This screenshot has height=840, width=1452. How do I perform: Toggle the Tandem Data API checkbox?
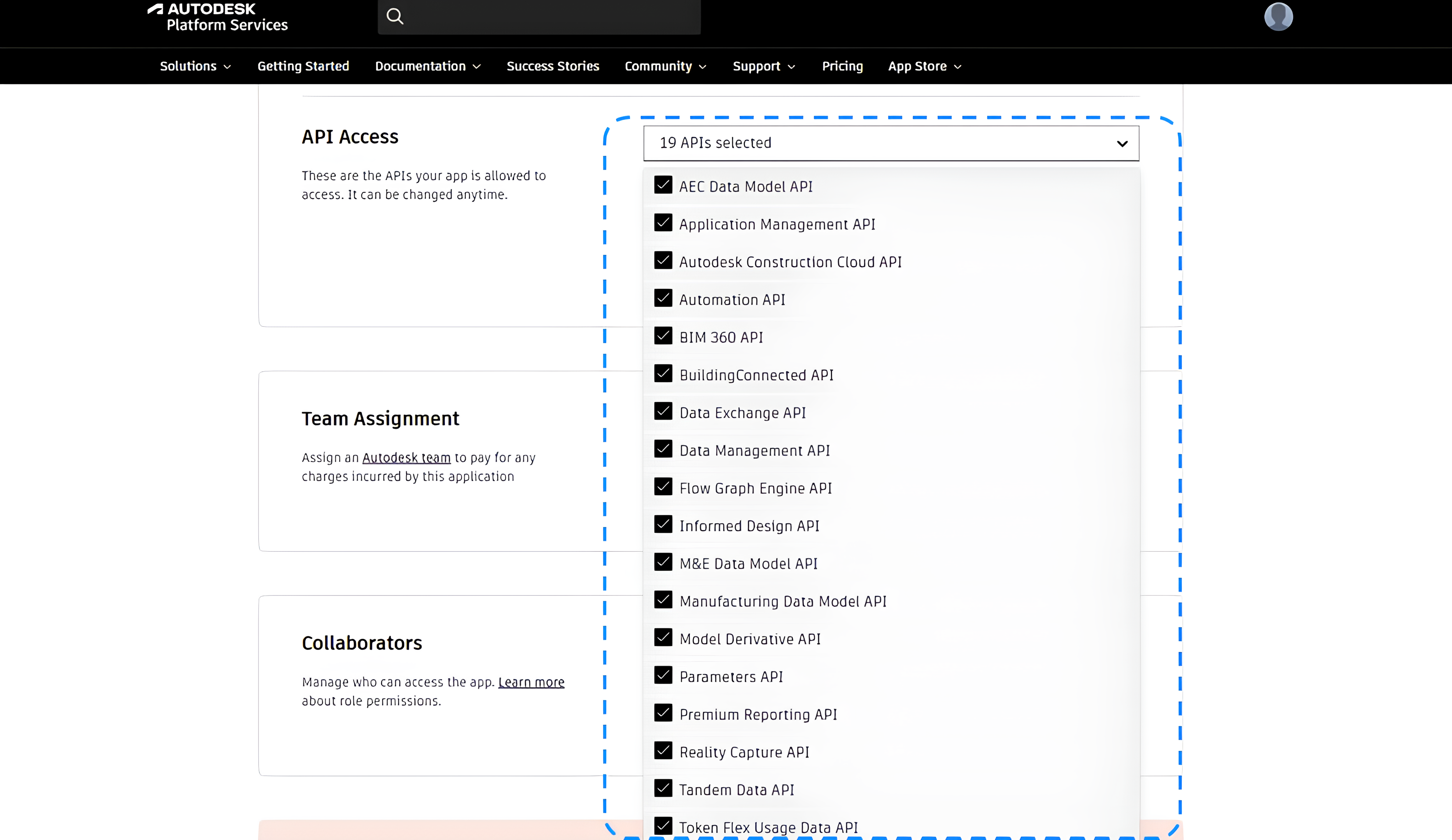(663, 789)
